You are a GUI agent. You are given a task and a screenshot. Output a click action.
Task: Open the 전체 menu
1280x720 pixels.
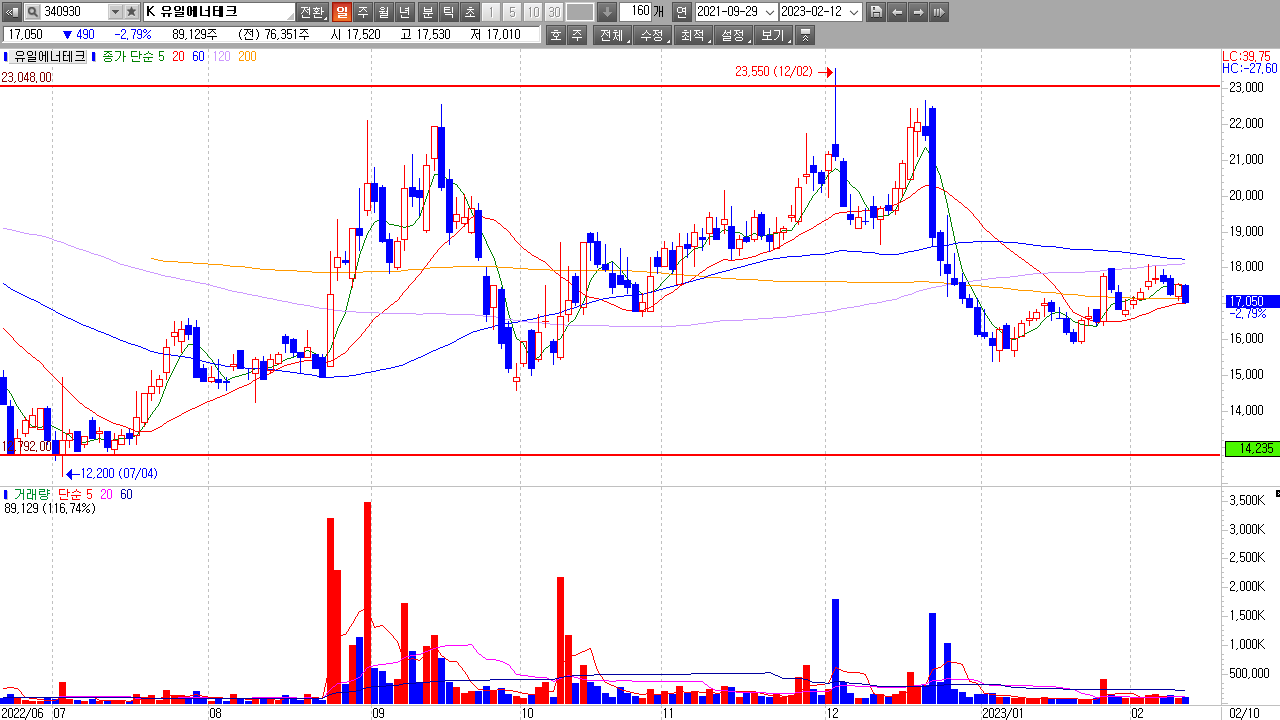pos(611,35)
